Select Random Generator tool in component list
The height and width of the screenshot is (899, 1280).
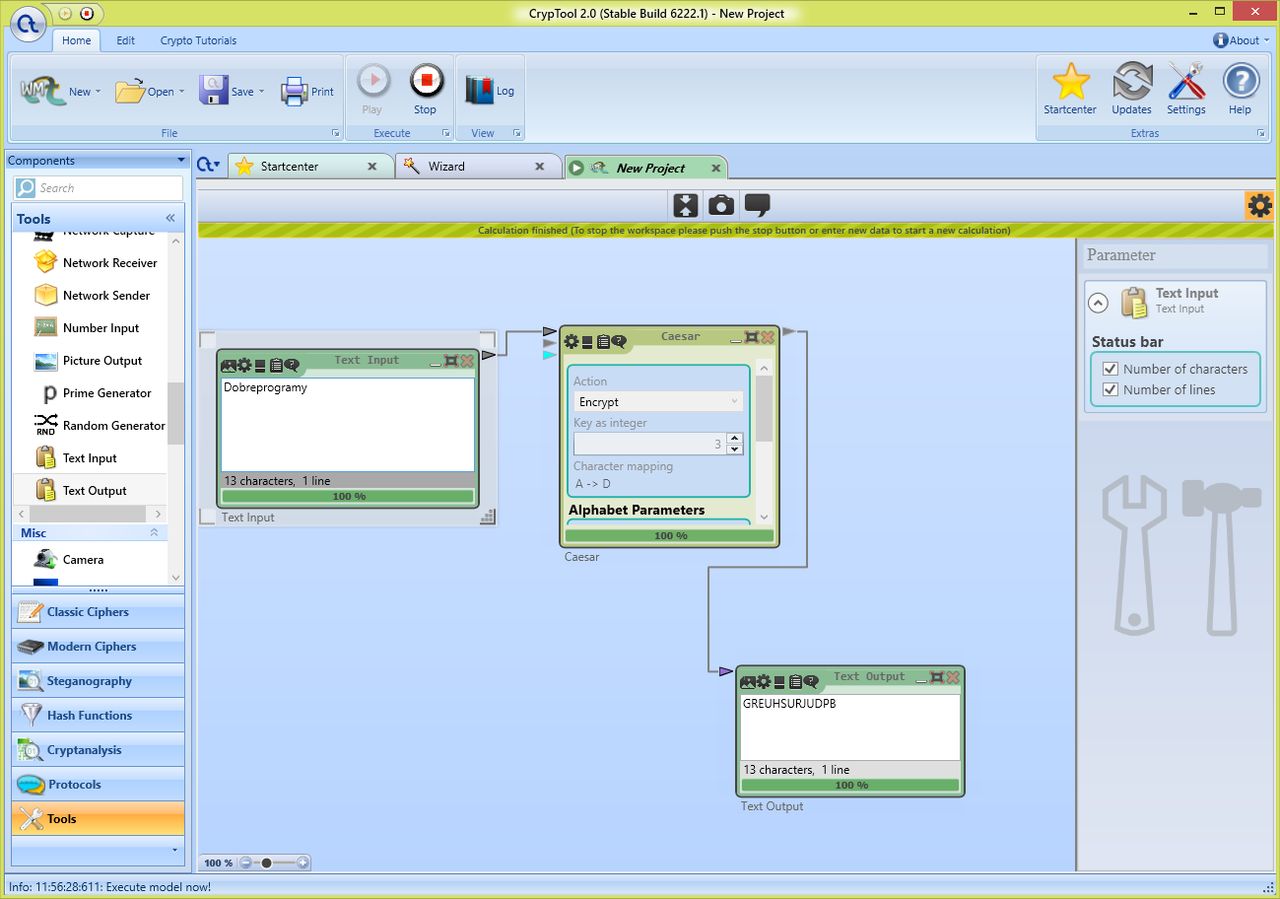pyautogui.click(x=100, y=425)
